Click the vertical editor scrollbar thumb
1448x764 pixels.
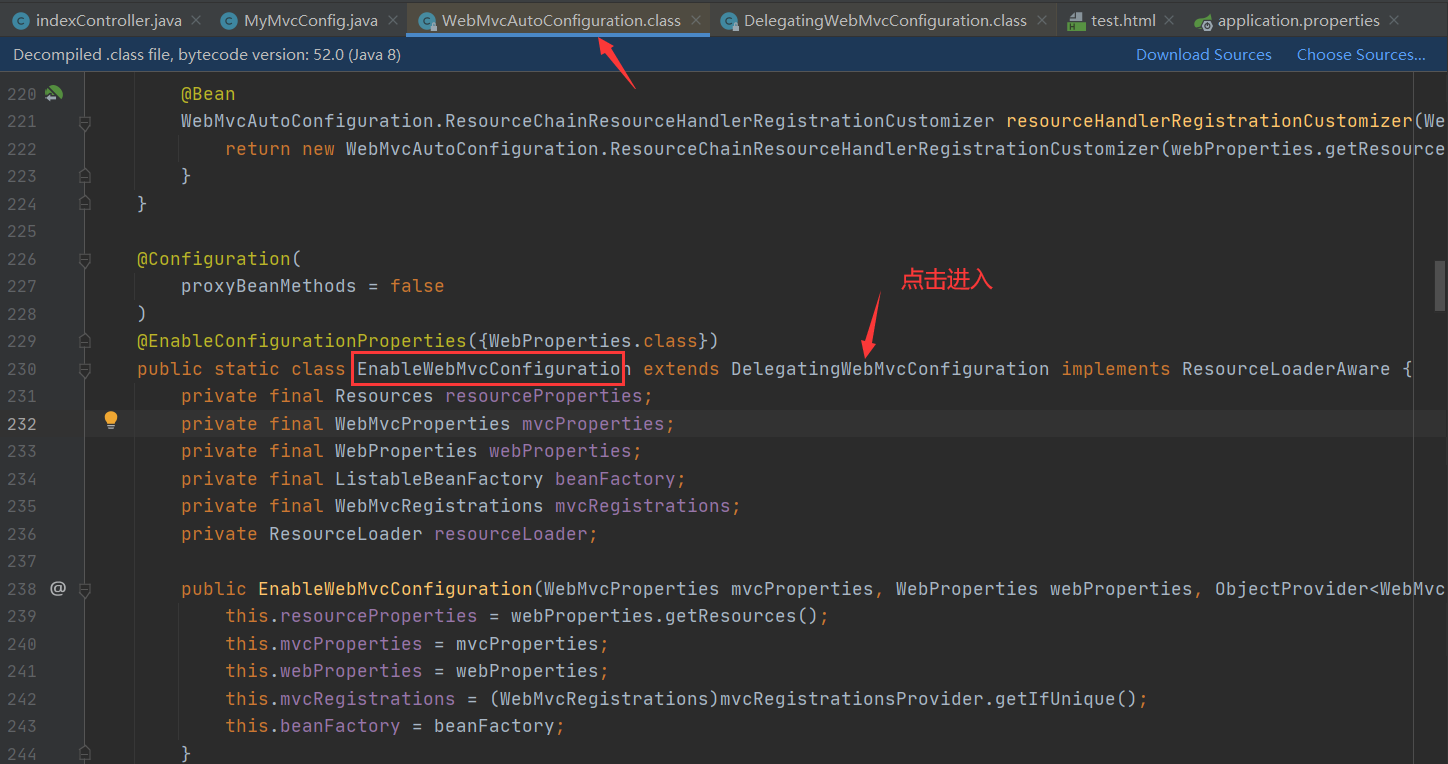click(1440, 287)
